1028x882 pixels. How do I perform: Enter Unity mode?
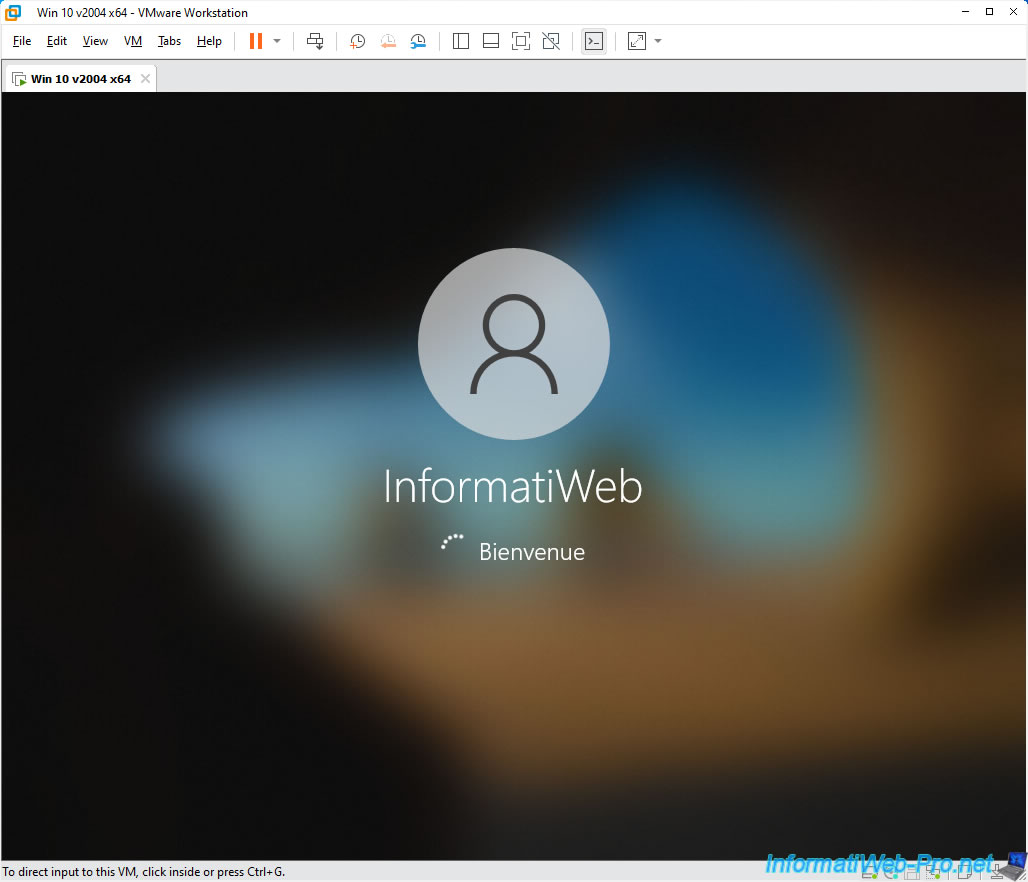tap(551, 41)
